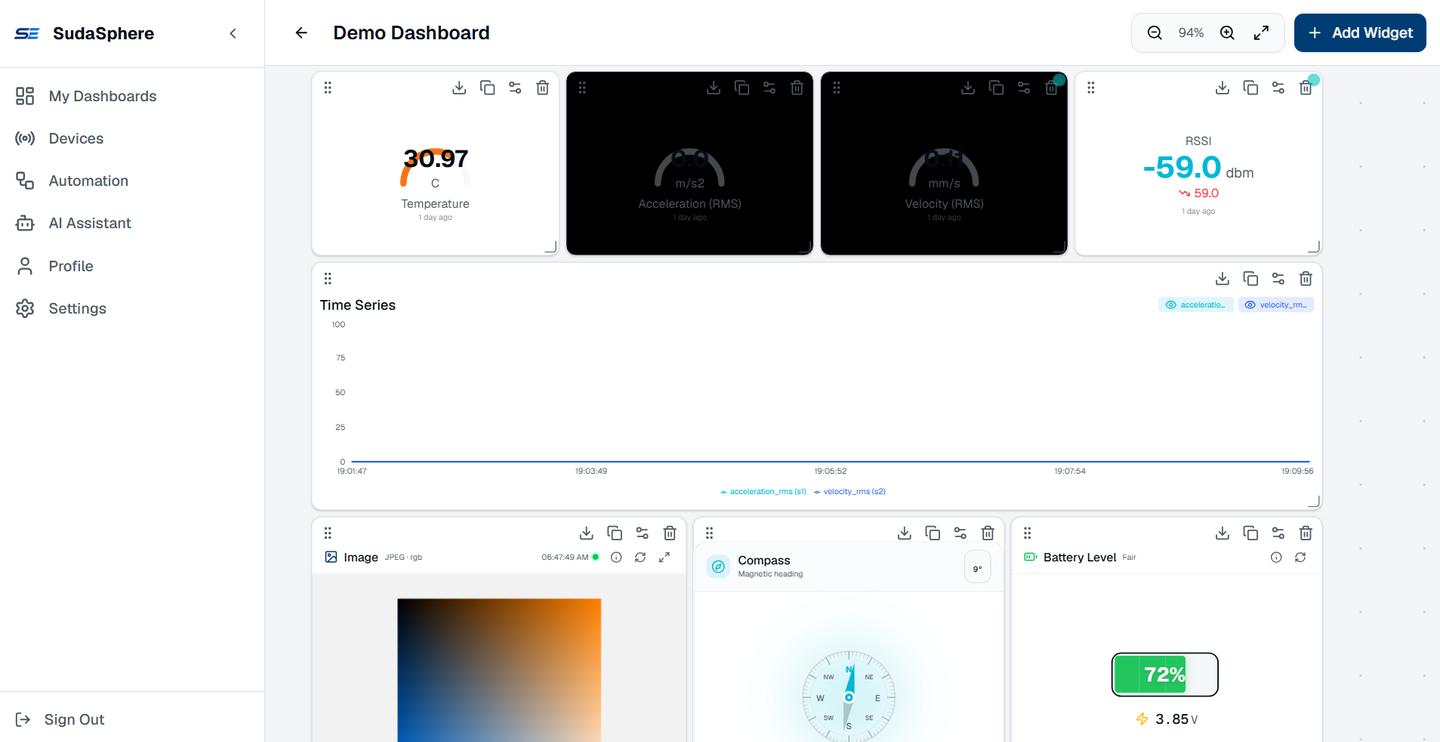Collapse the SudaSphere sidebar

(x=233, y=33)
